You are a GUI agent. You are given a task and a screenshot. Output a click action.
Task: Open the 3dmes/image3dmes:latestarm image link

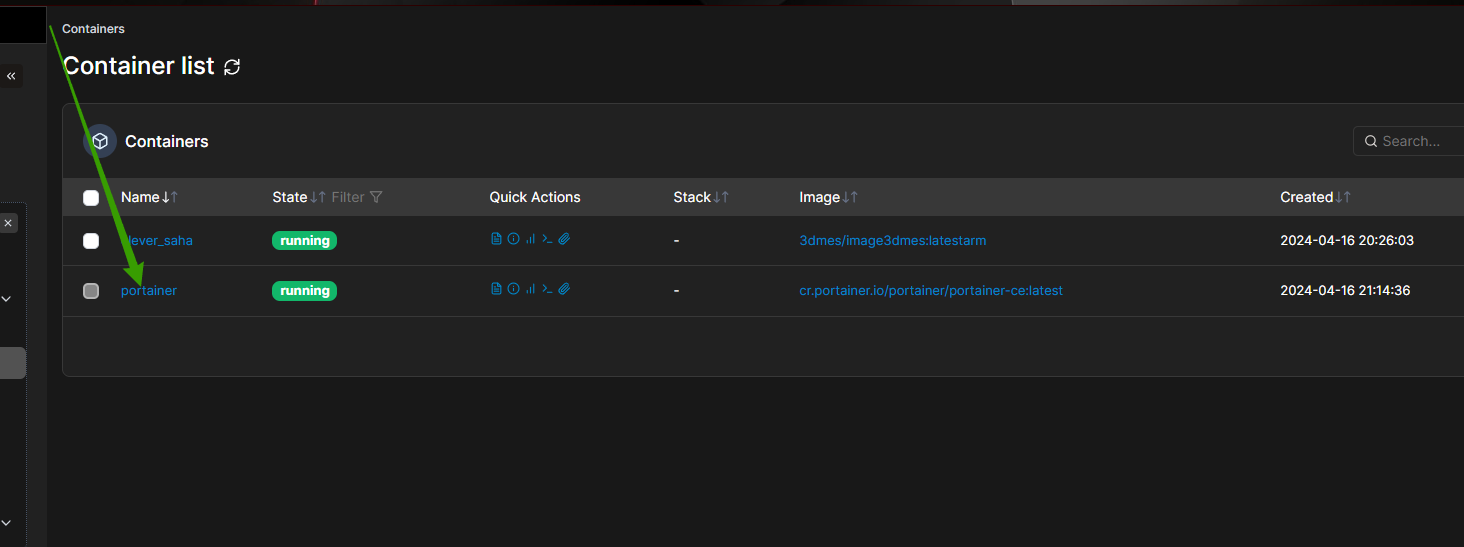click(x=893, y=241)
